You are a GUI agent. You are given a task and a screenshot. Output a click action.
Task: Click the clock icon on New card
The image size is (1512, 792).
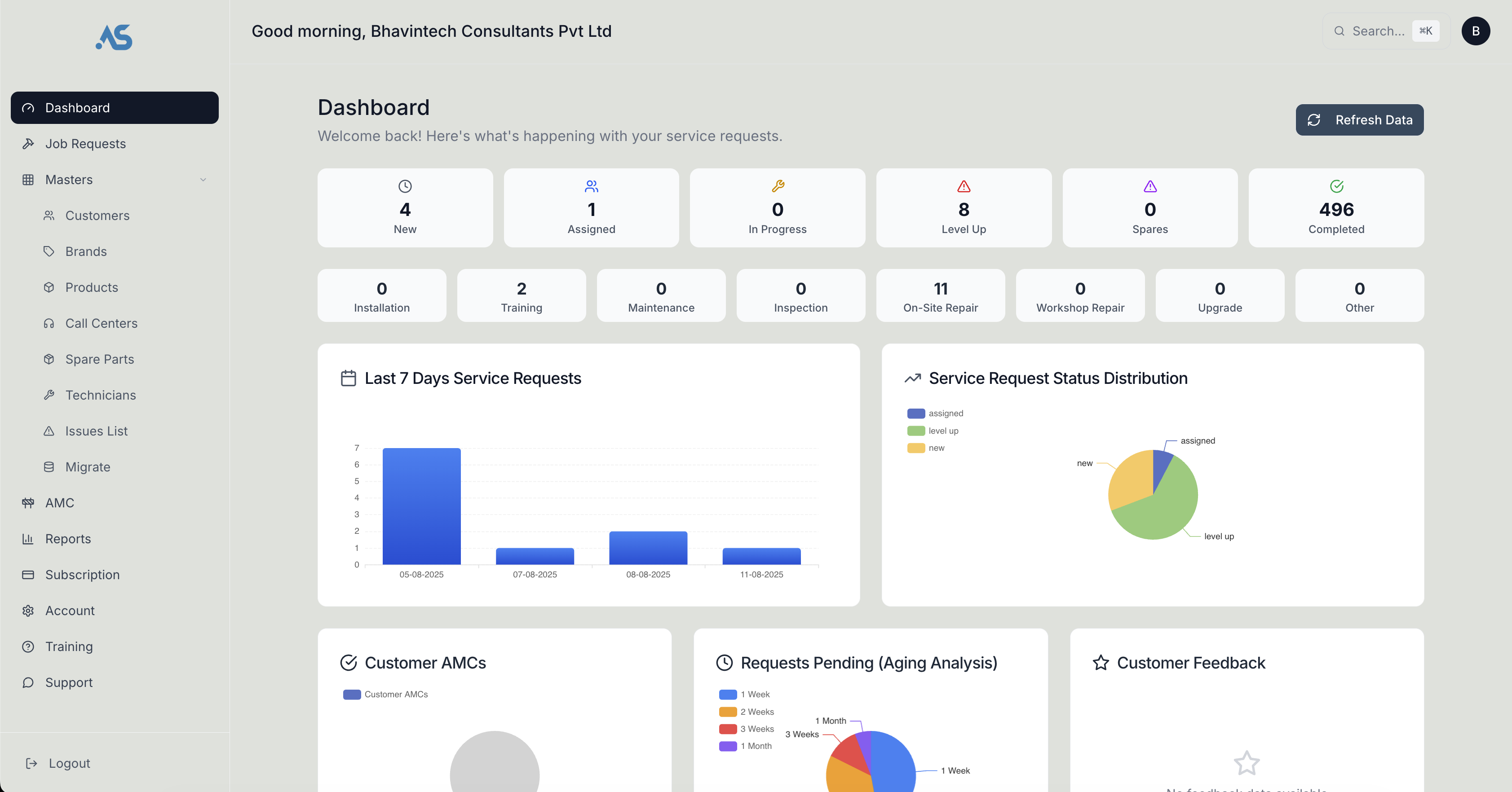(405, 186)
